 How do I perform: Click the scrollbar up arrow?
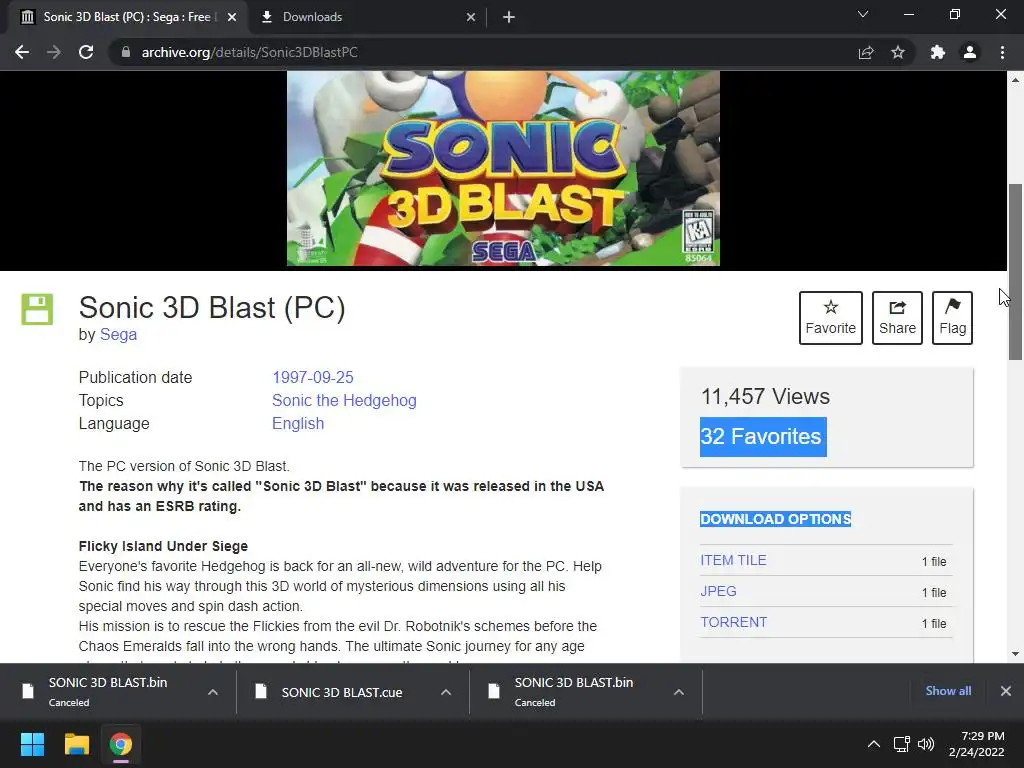click(1015, 80)
